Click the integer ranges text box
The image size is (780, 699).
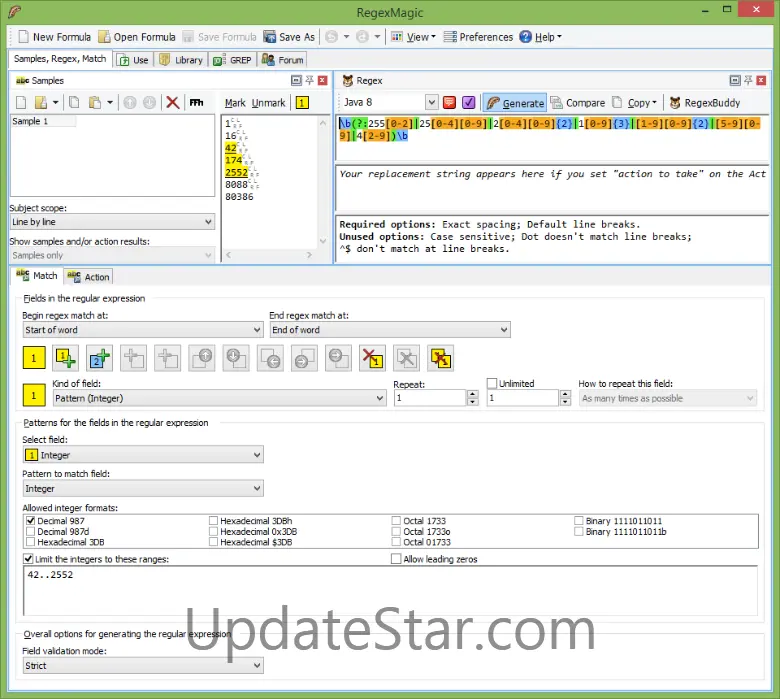point(390,591)
